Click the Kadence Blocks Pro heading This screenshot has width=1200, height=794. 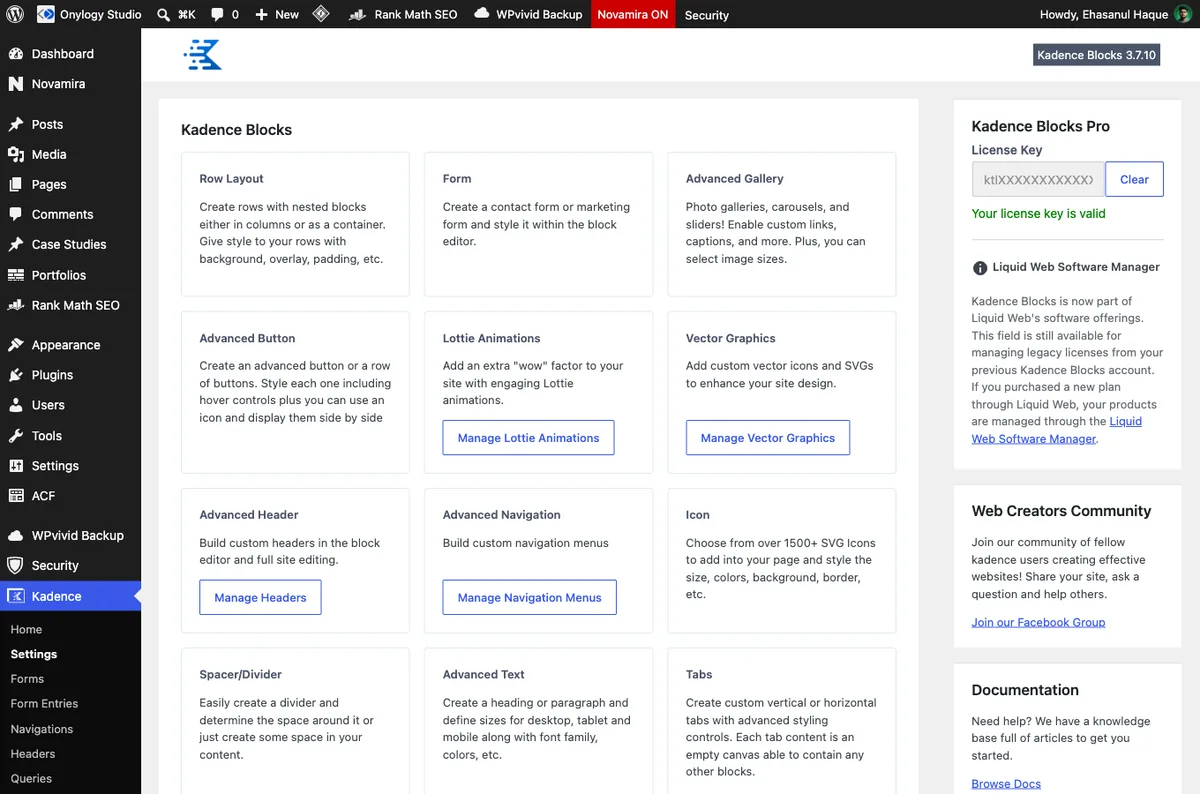coord(1040,126)
